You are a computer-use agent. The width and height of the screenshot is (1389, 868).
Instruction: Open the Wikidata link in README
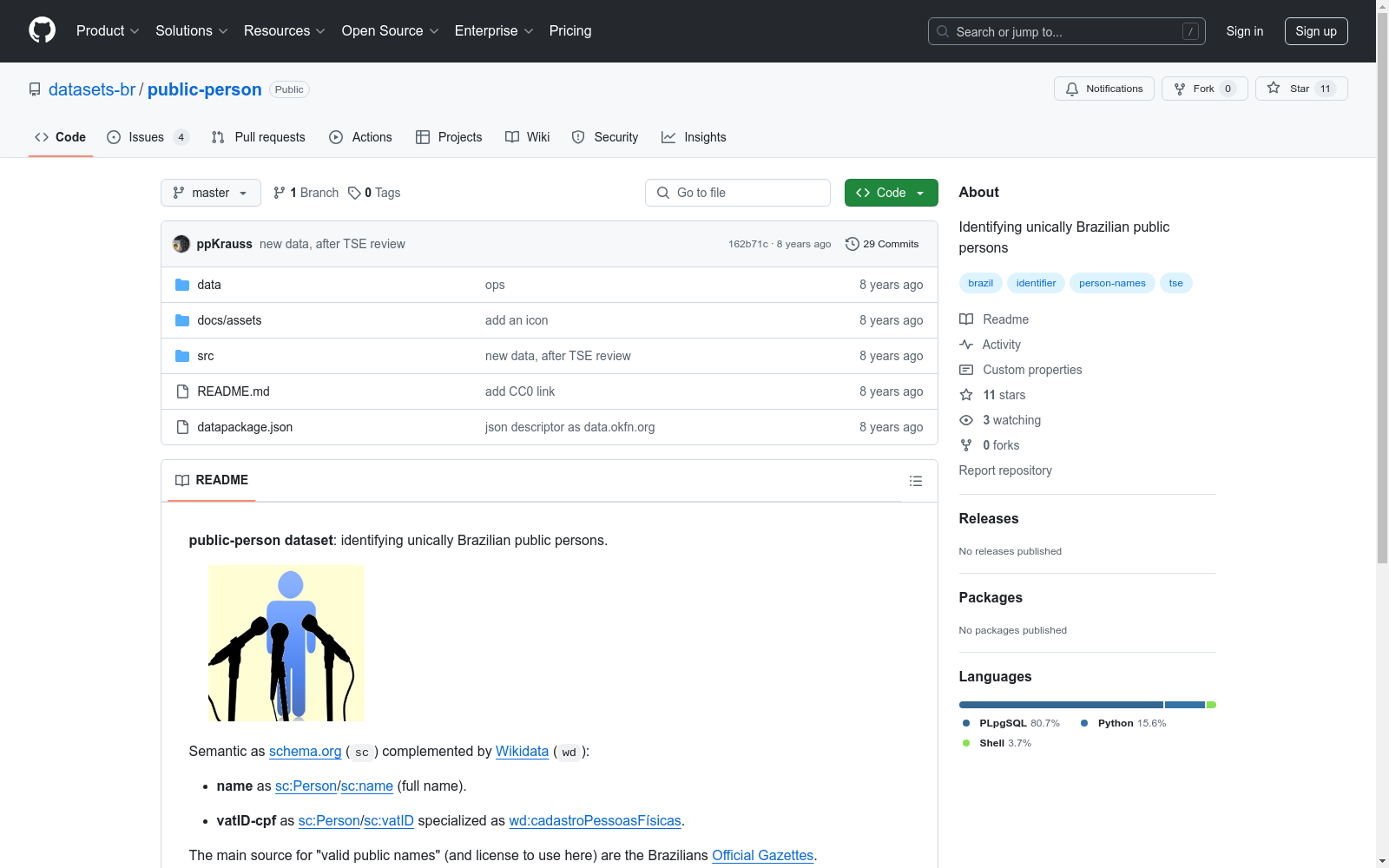522,752
